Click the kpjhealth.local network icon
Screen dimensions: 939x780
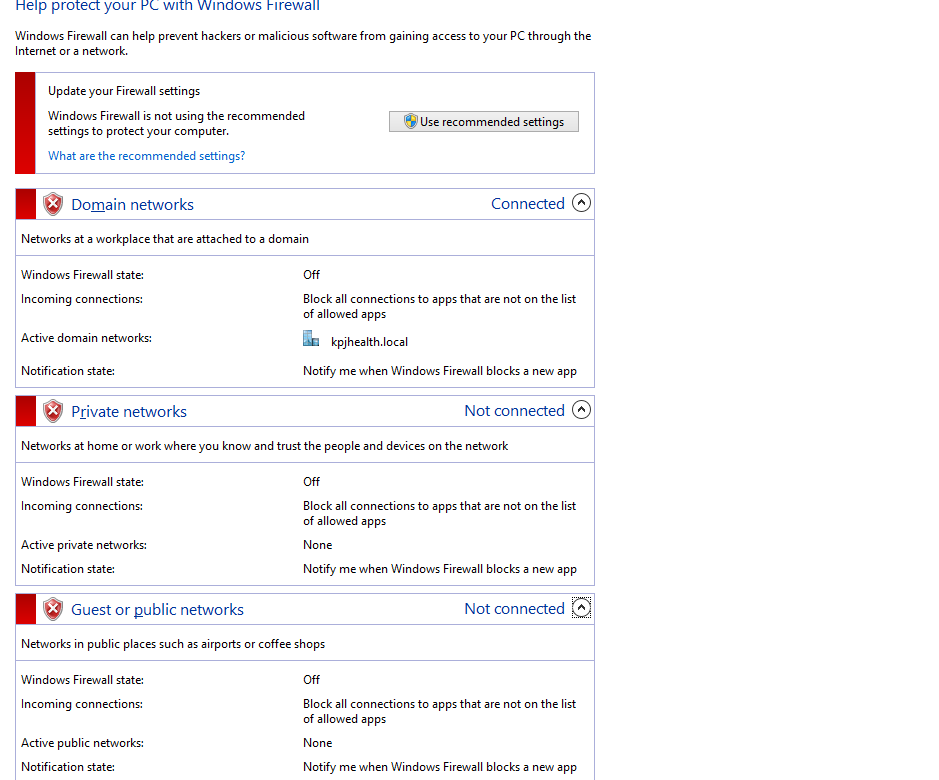pos(311,338)
